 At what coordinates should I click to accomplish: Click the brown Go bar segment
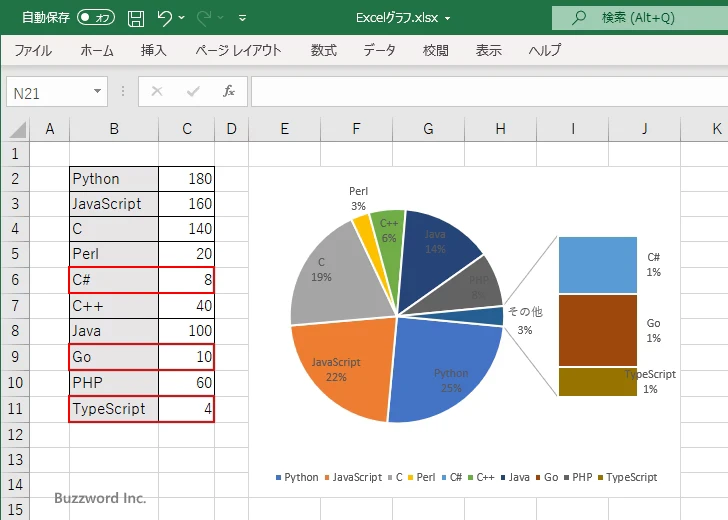[x=598, y=330]
